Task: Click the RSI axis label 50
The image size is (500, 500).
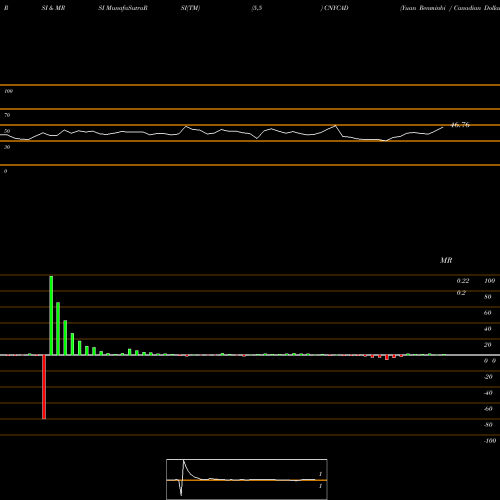Action: [7, 131]
